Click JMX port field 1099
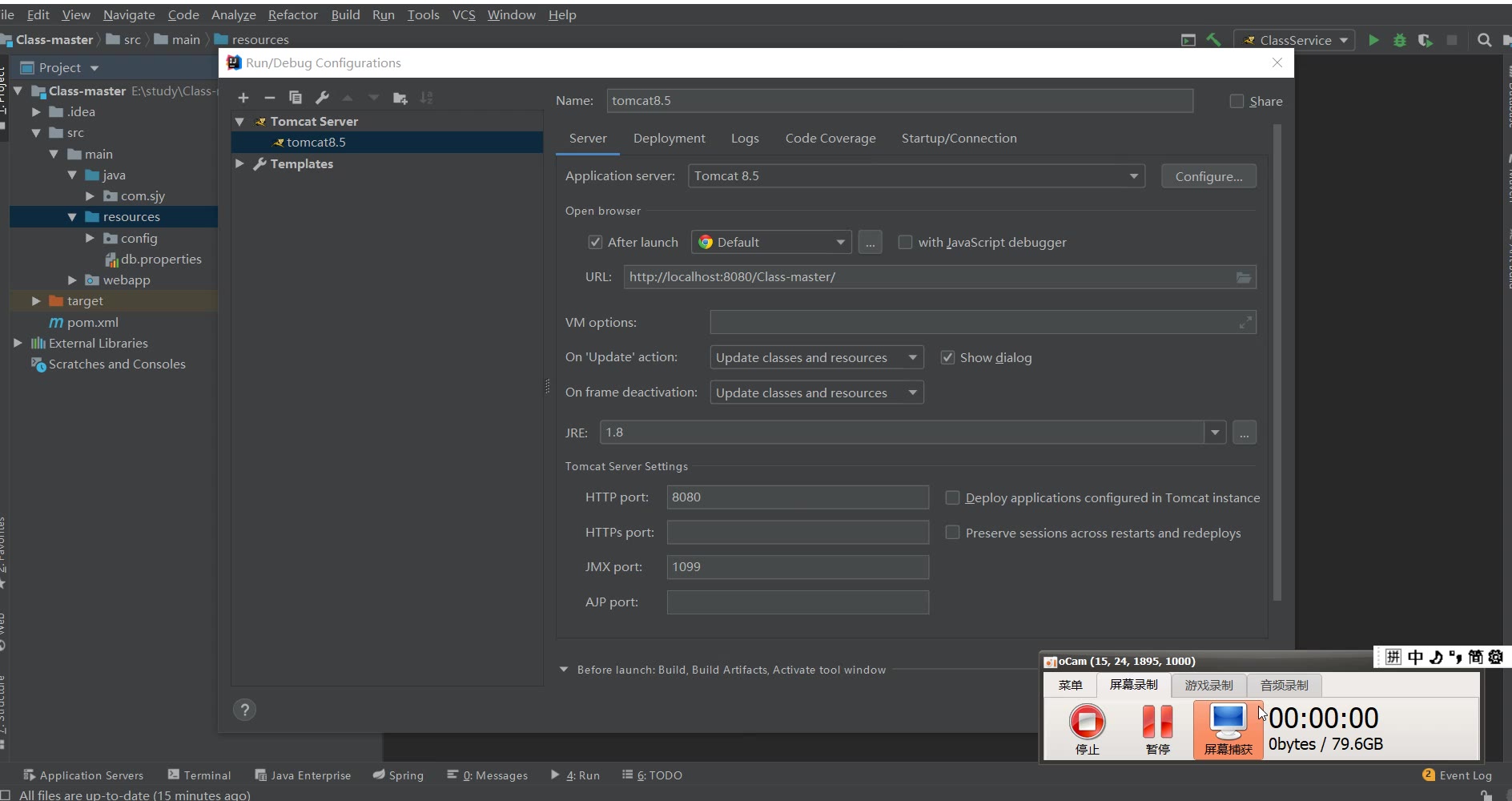 pos(798,567)
